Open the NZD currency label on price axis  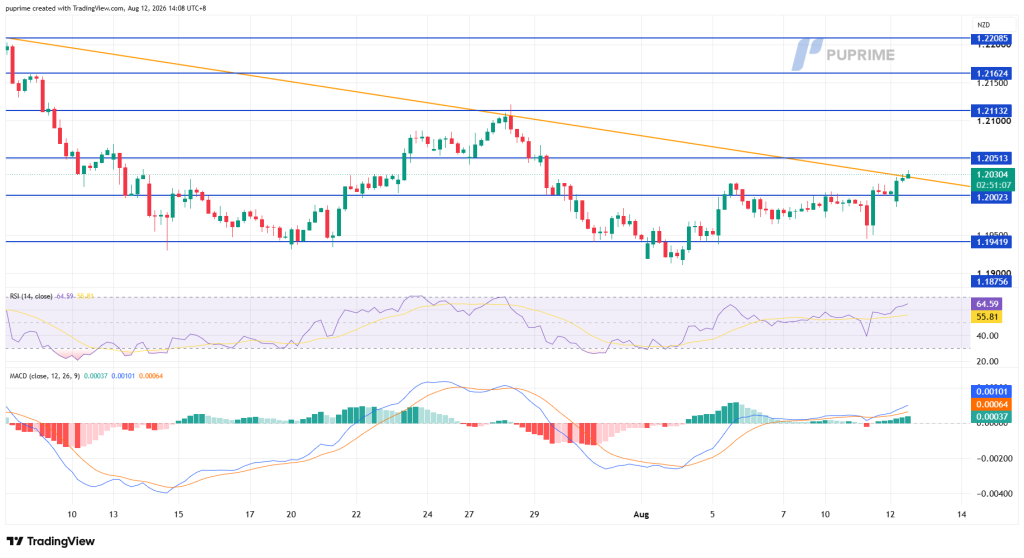984,25
